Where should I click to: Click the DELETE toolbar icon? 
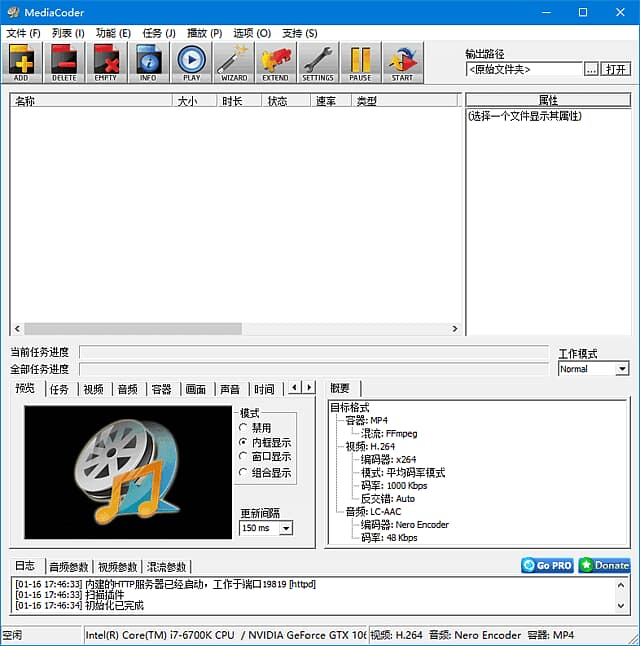coord(64,62)
